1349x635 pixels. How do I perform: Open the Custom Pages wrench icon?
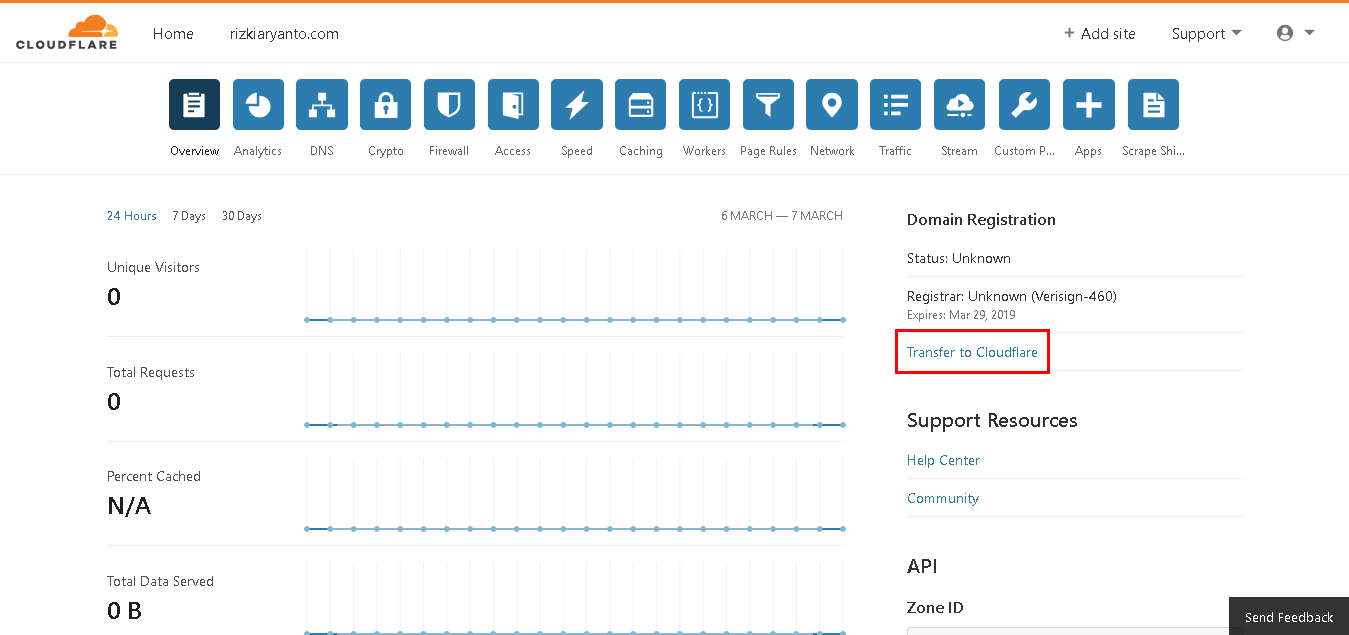tap(1024, 105)
